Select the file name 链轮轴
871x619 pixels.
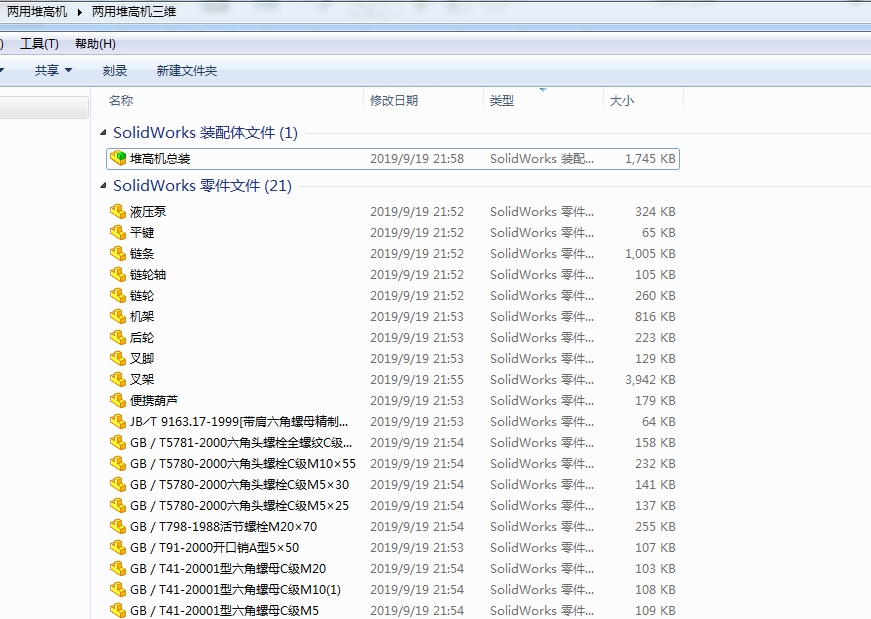[148, 274]
